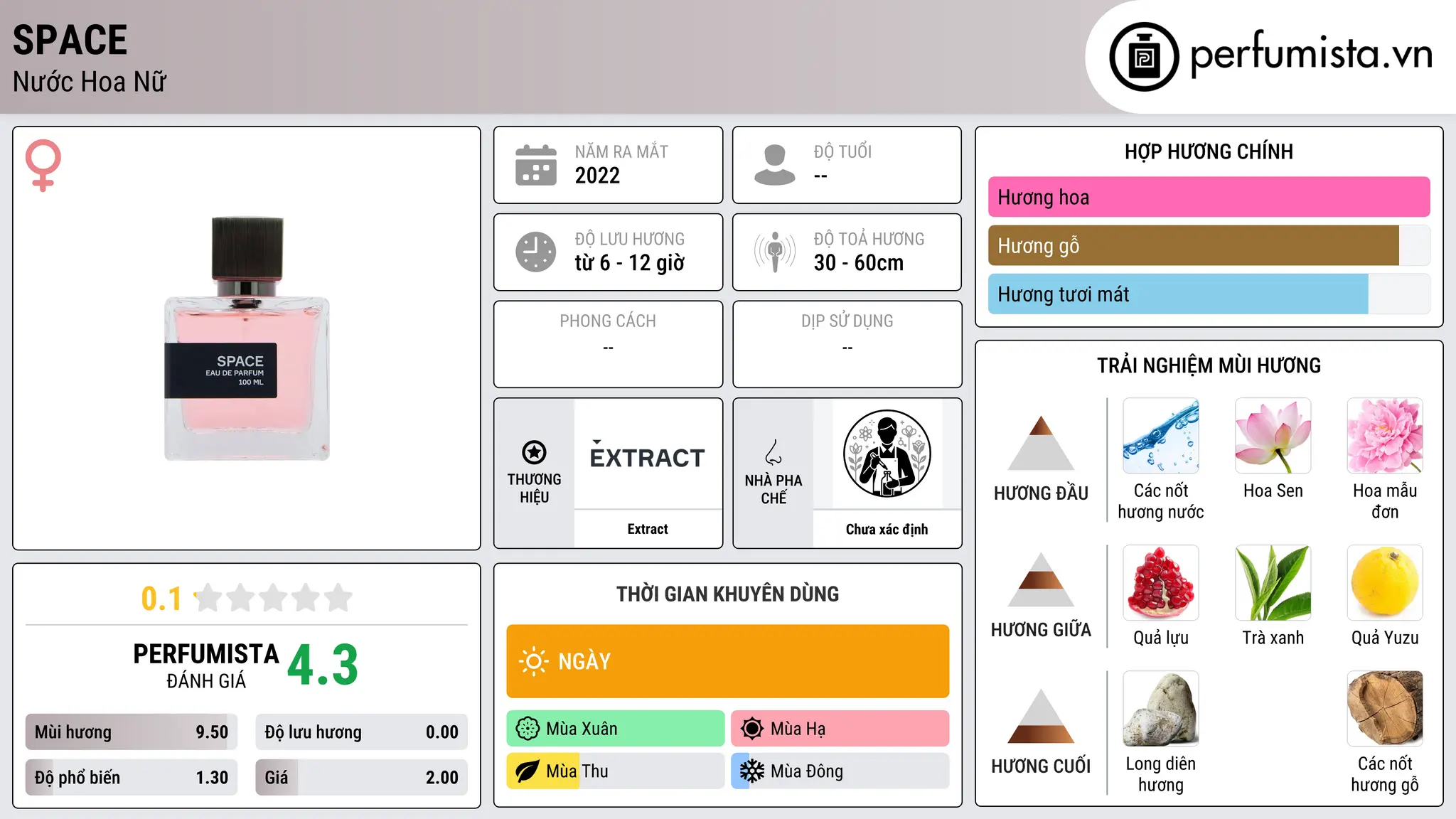Select the Mùa Hạ season bar

pyautogui.click(x=840, y=729)
